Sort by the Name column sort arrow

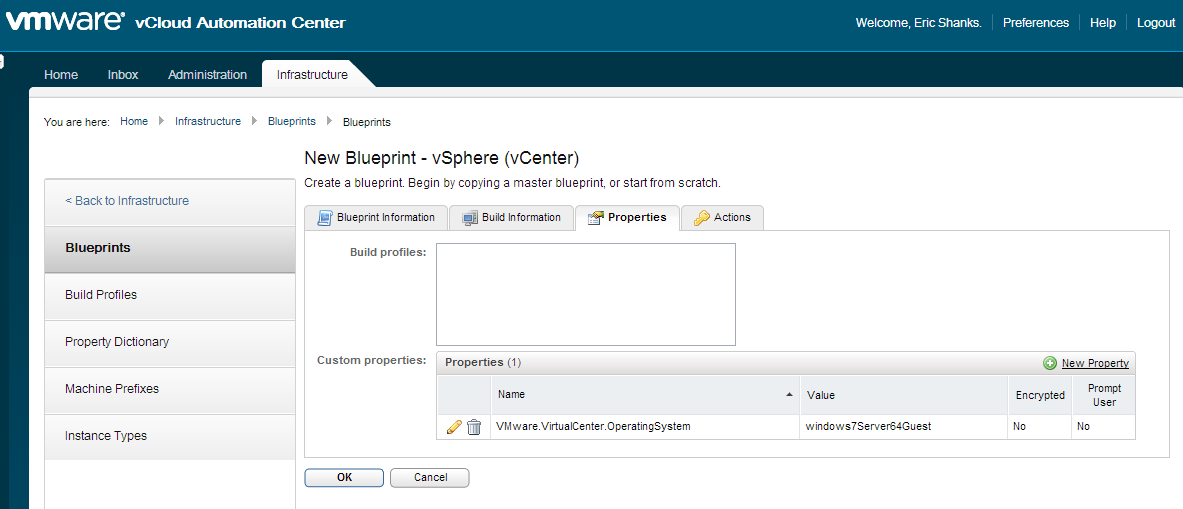[x=791, y=395]
